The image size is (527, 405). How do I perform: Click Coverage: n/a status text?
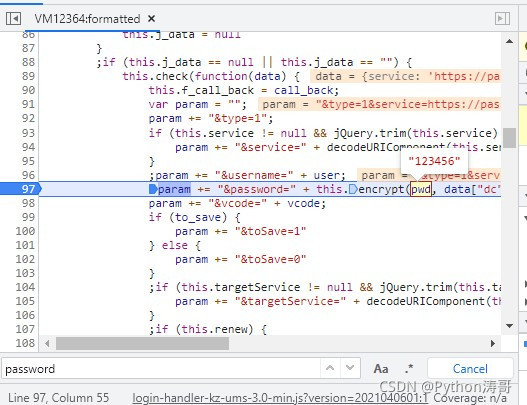pos(470,398)
